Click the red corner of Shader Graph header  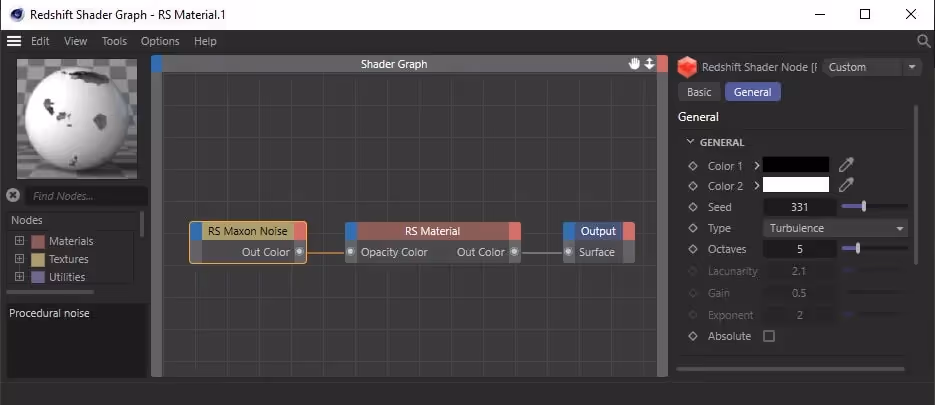(x=662, y=64)
